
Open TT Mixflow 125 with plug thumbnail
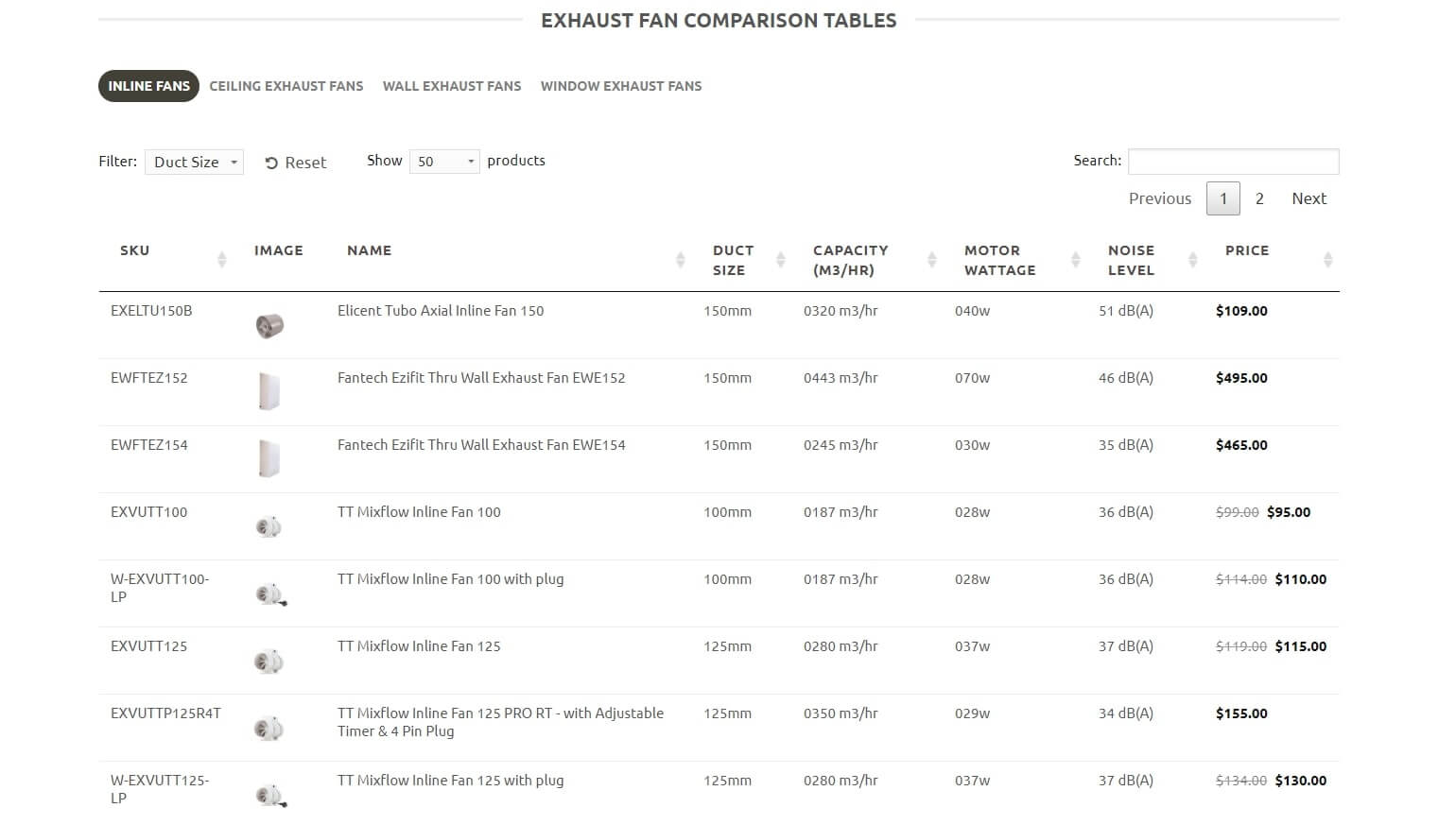(x=270, y=796)
